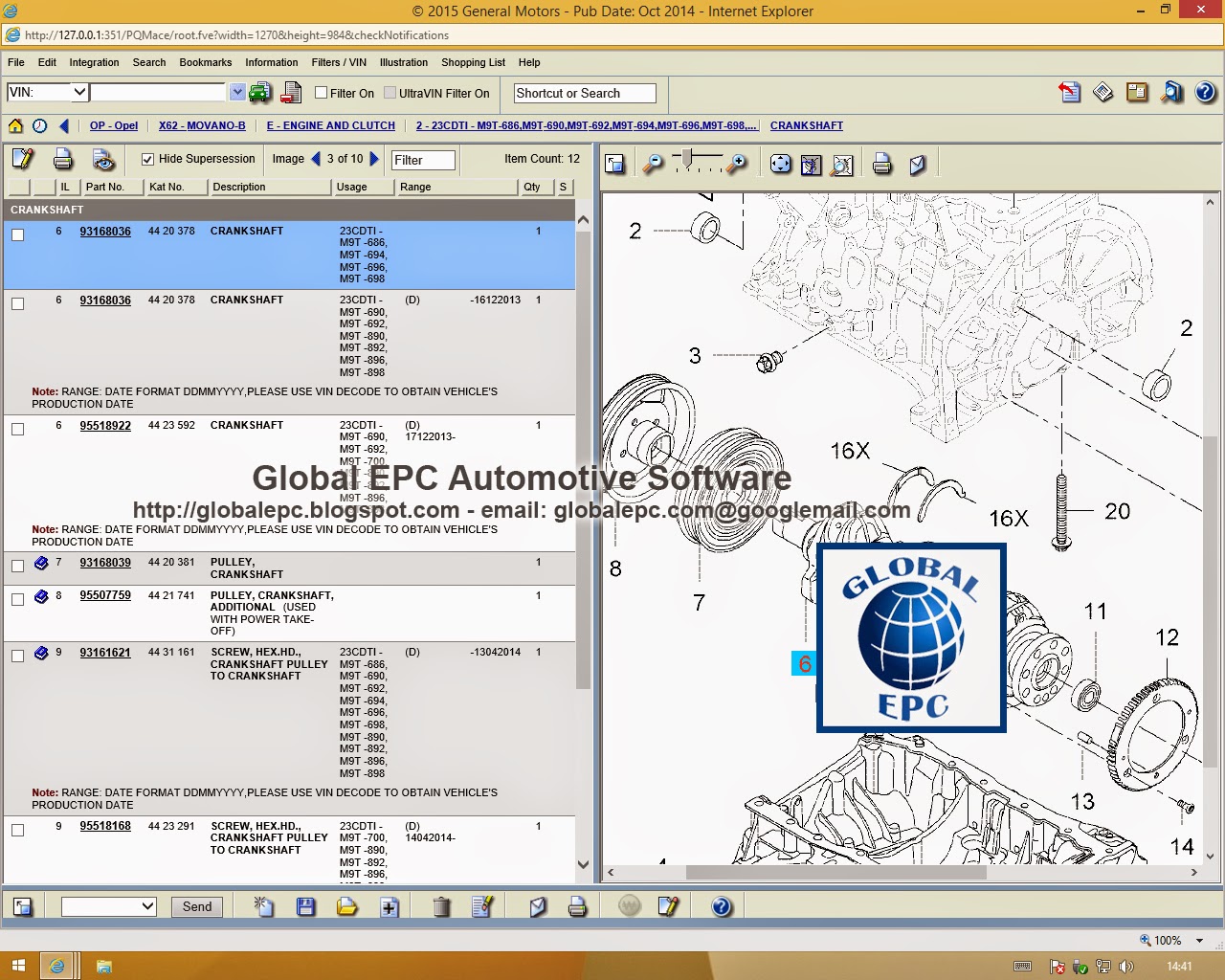Click the document with red car icon
This screenshot has height=980, width=1225.
click(x=291, y=93)
